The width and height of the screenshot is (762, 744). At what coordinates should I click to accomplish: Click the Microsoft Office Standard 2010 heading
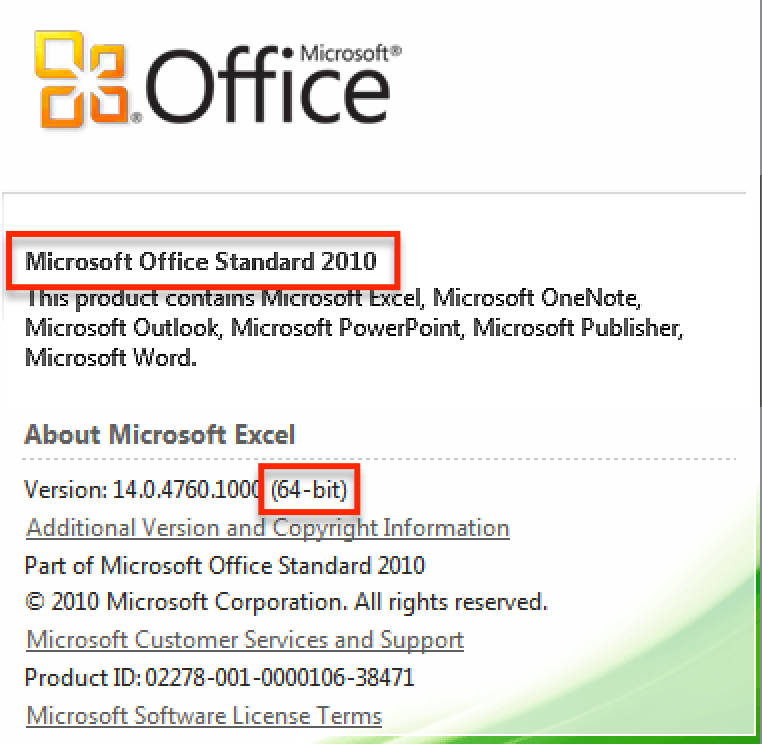pyautogui.click(x=201, y=262)
